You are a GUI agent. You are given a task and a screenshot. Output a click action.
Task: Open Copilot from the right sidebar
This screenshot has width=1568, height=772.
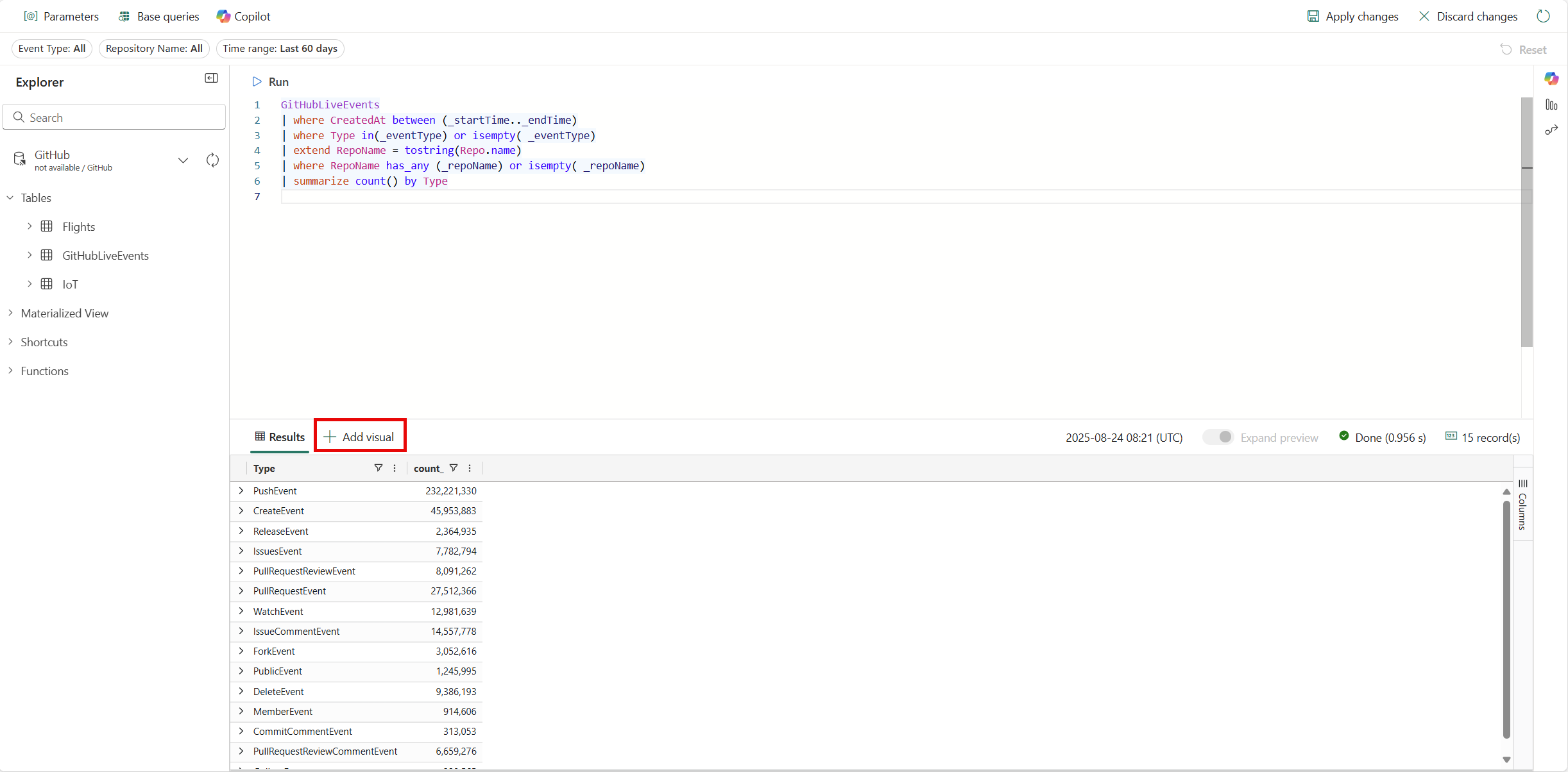click(x=1552, y=78)
